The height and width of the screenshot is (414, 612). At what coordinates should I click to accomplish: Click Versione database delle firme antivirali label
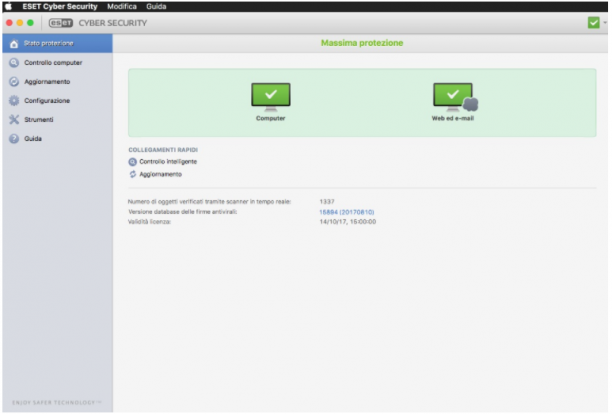182,212
